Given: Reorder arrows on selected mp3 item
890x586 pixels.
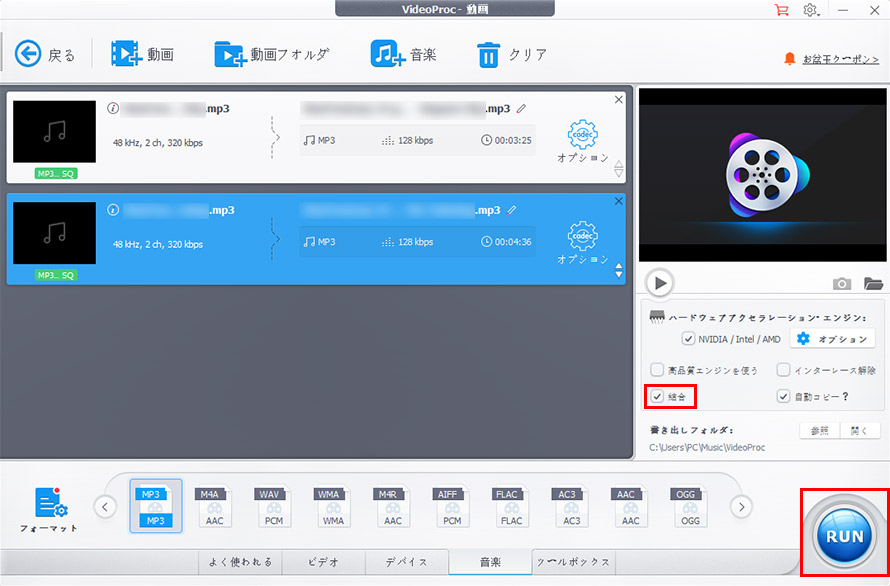Looking at the screenshot, I should coord(619,270).
